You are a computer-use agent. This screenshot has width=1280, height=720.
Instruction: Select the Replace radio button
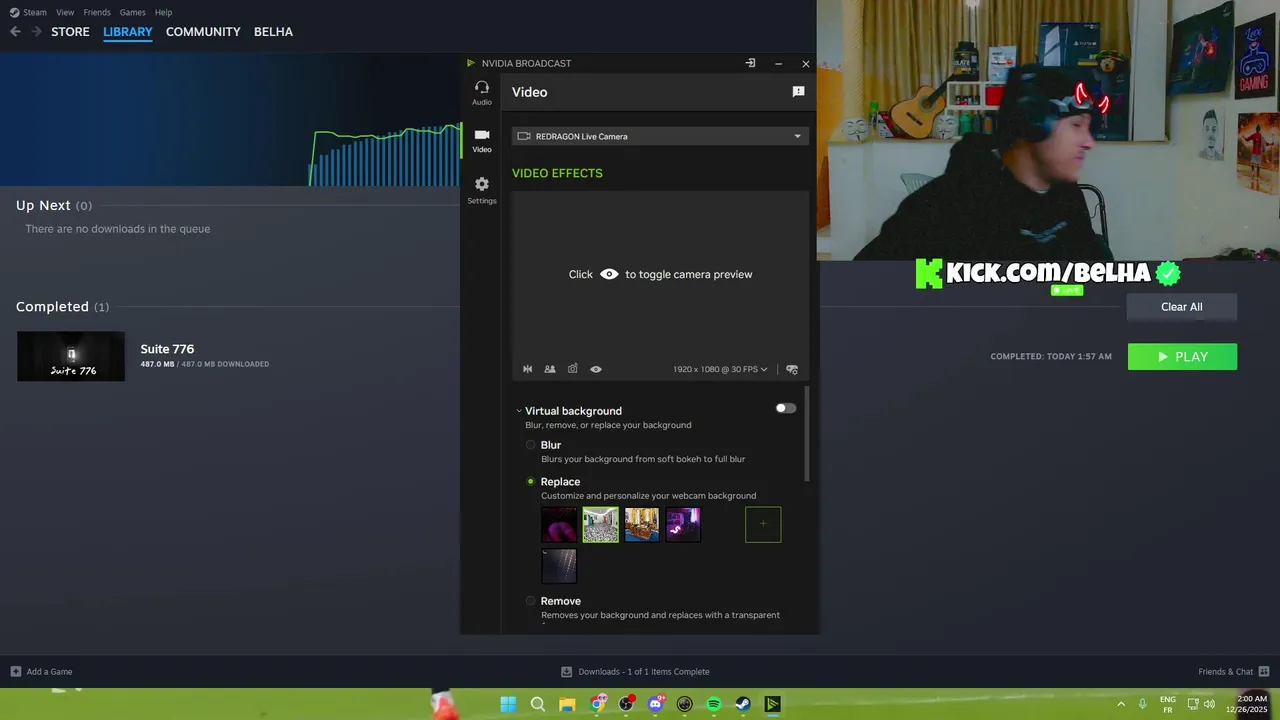531,481
